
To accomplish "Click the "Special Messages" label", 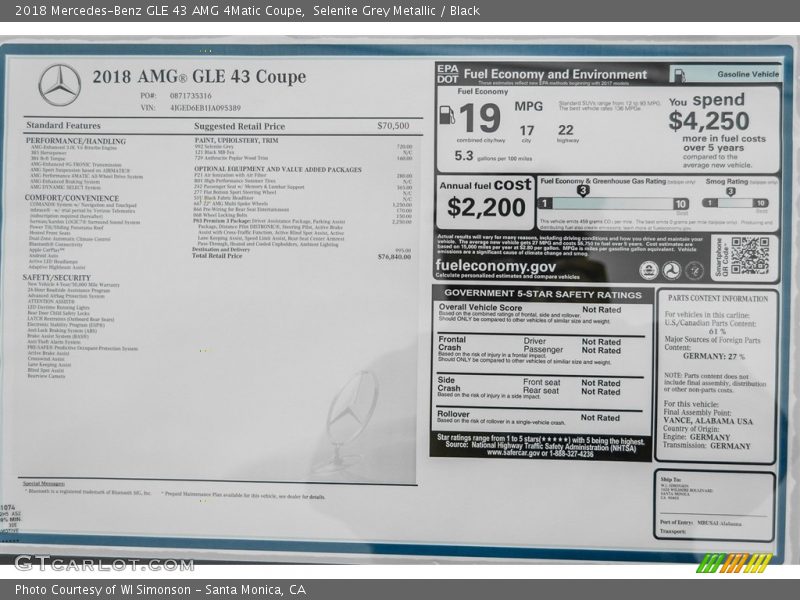I will [44, 484].
